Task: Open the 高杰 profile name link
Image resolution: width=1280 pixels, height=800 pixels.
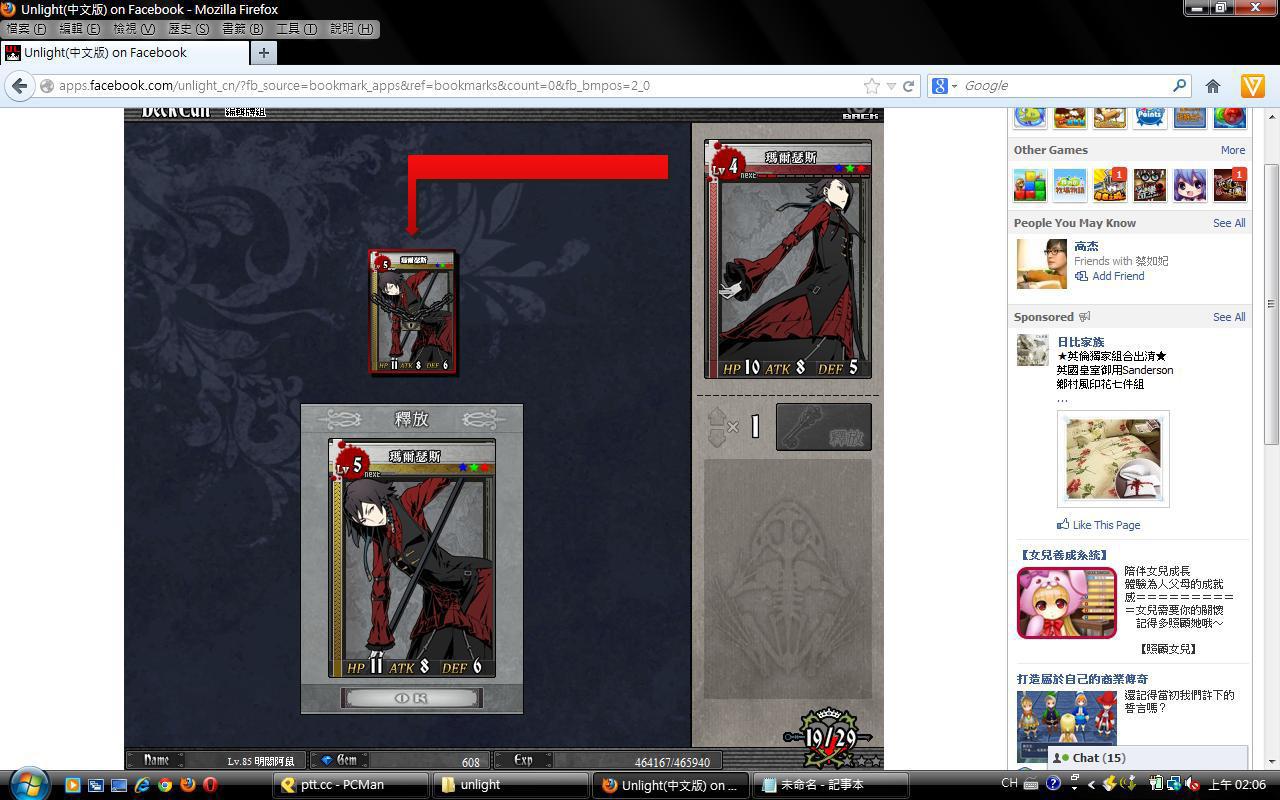Action: point(1086,246)
